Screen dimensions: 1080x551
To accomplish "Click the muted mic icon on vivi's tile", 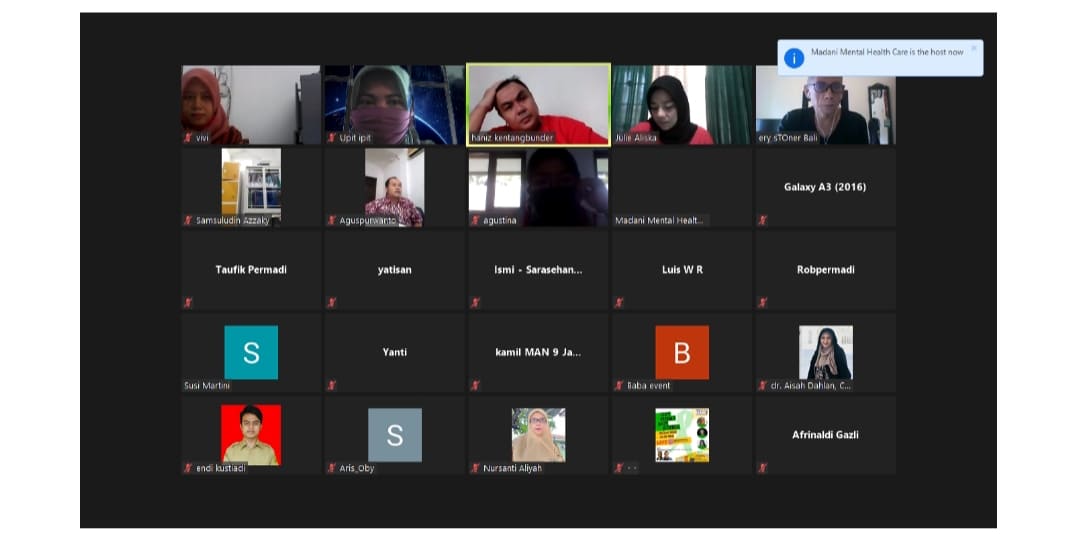I will click(188, 138).
